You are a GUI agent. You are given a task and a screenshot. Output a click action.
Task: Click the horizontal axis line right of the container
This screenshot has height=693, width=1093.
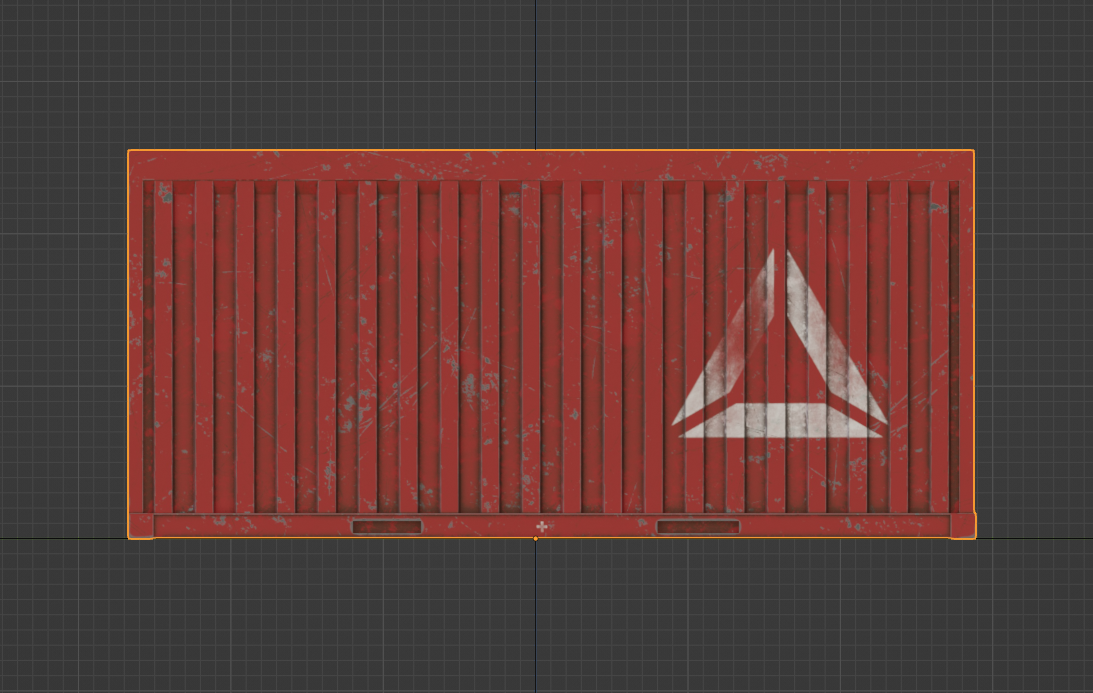pos(1034,538)
